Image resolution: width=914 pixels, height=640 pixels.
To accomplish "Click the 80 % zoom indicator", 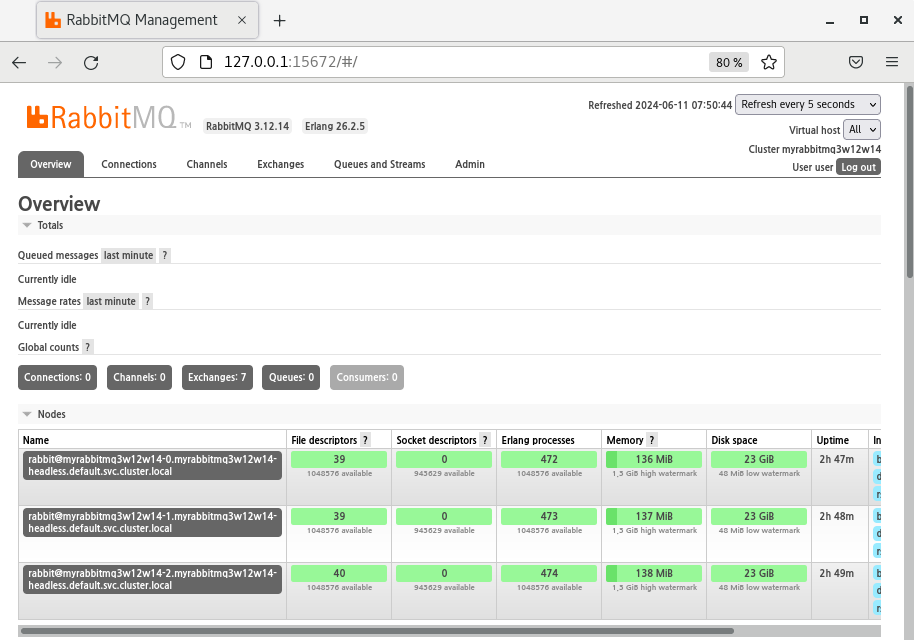I will click(x=729, y=62).
